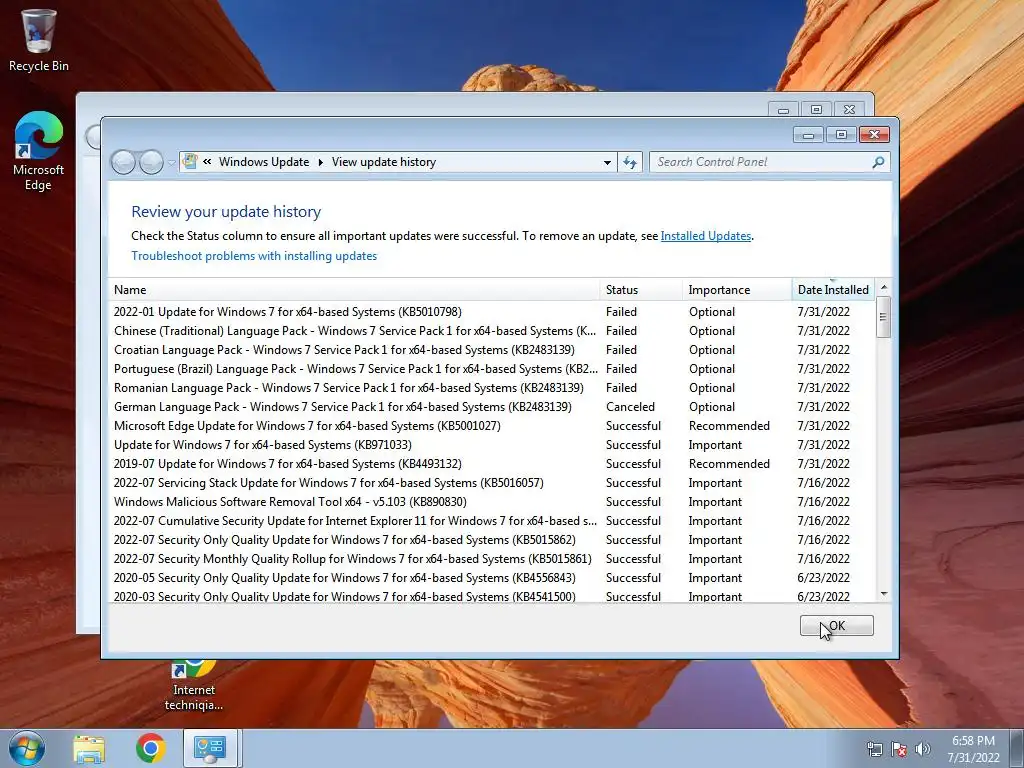Select the Microsoft Edge Update KB5001027 row
Screen dimensions: 1024x768
491,426
